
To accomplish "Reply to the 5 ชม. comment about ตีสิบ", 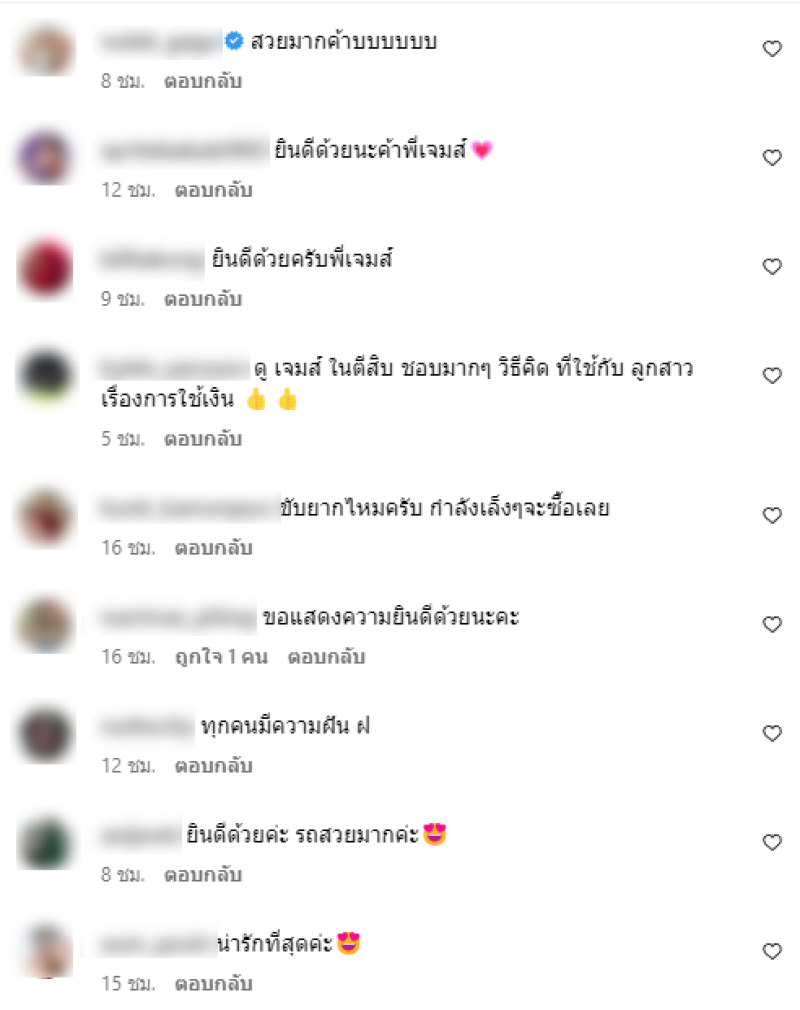I will 203,439.
